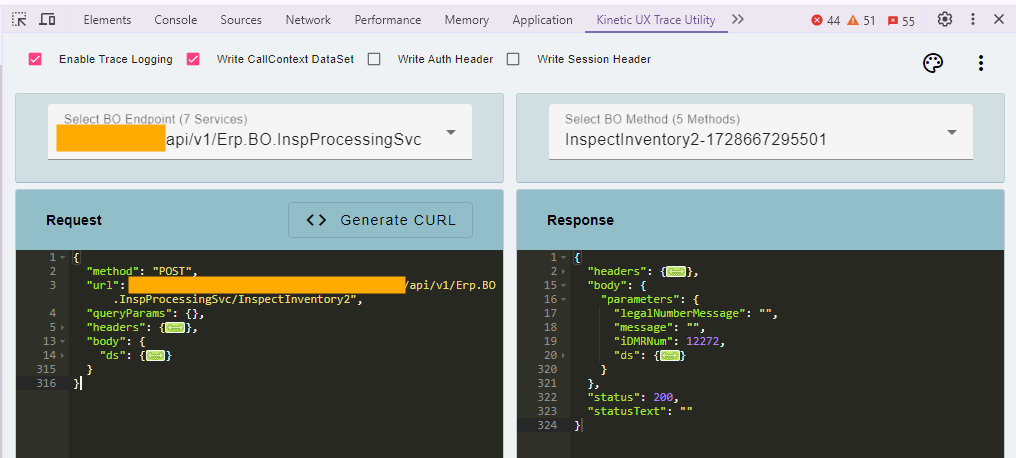The width and height of the screenshot is (1016, 458).
Task: Click the inspect element picker icon
Action: pyautogui.click(x=19, y=20)
